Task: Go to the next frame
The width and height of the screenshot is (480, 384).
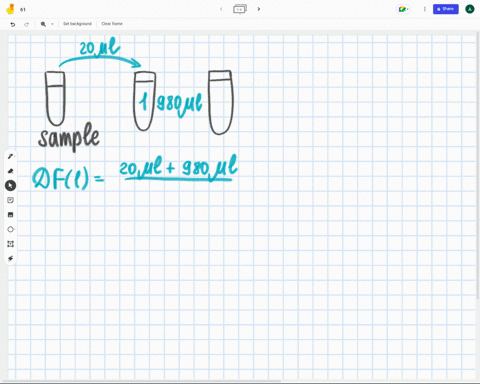Action: click(259, 9)
